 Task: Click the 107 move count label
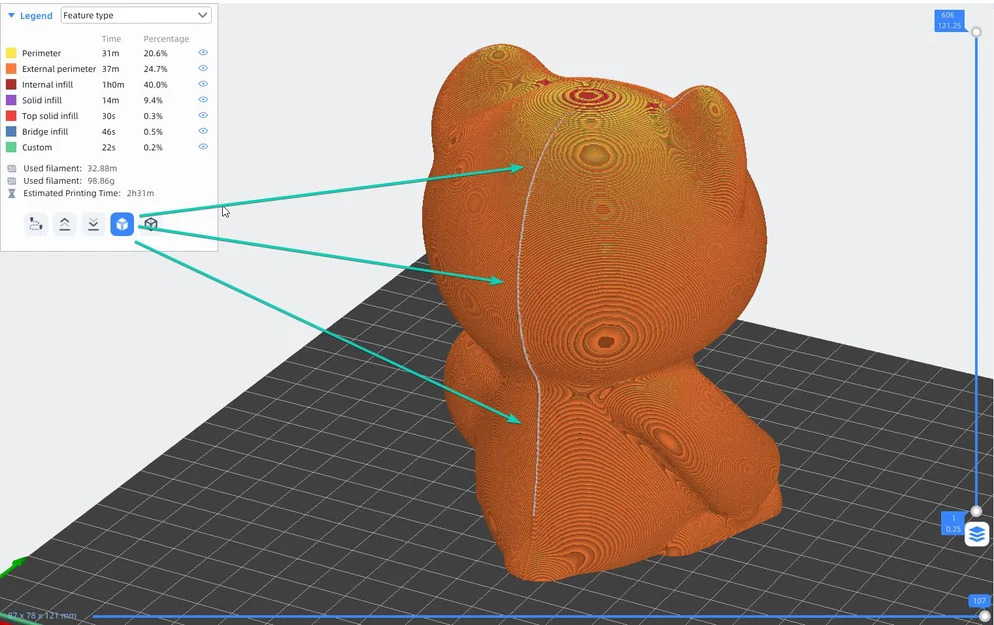tap(979, 600)
